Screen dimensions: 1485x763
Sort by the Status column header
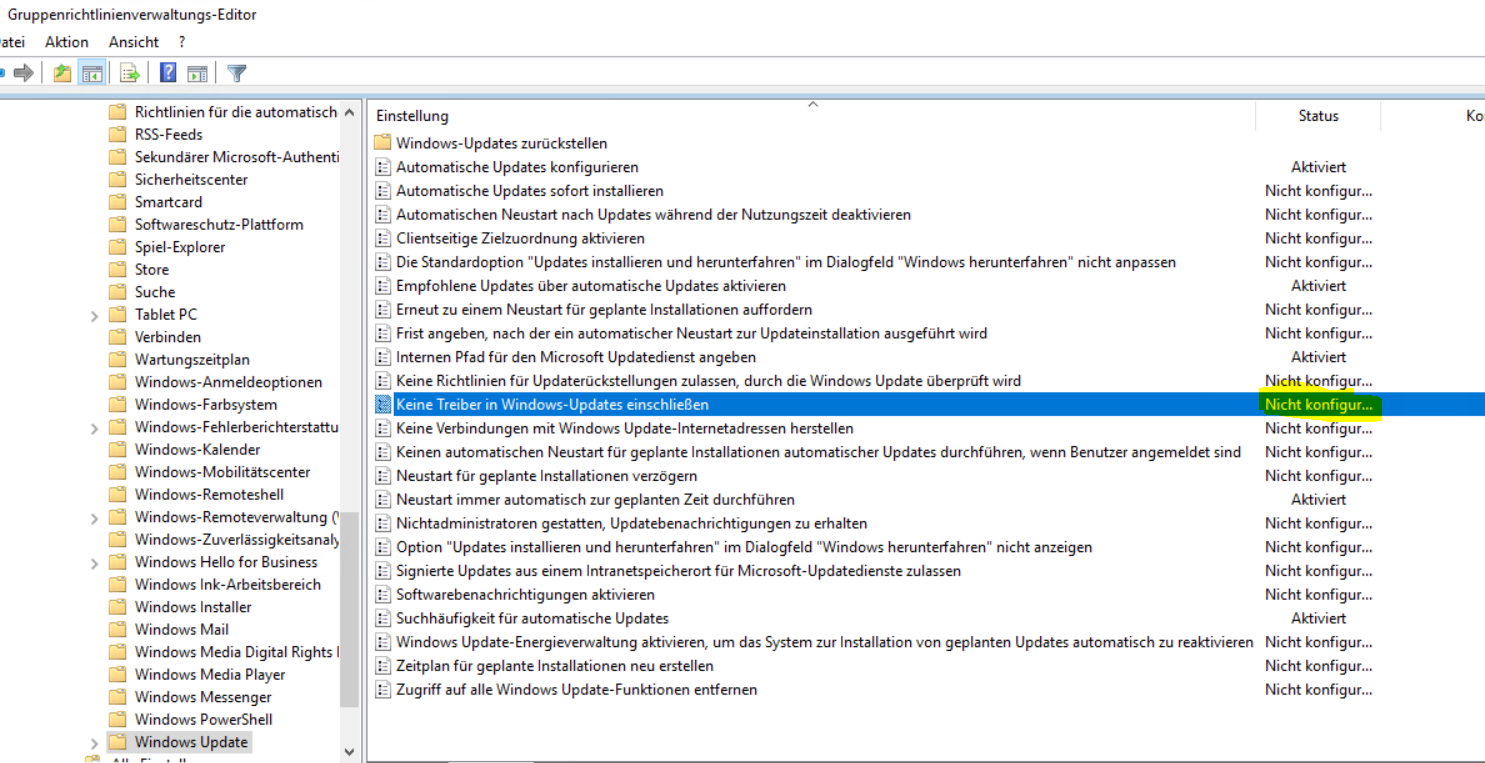click(x=1318, y=115)
